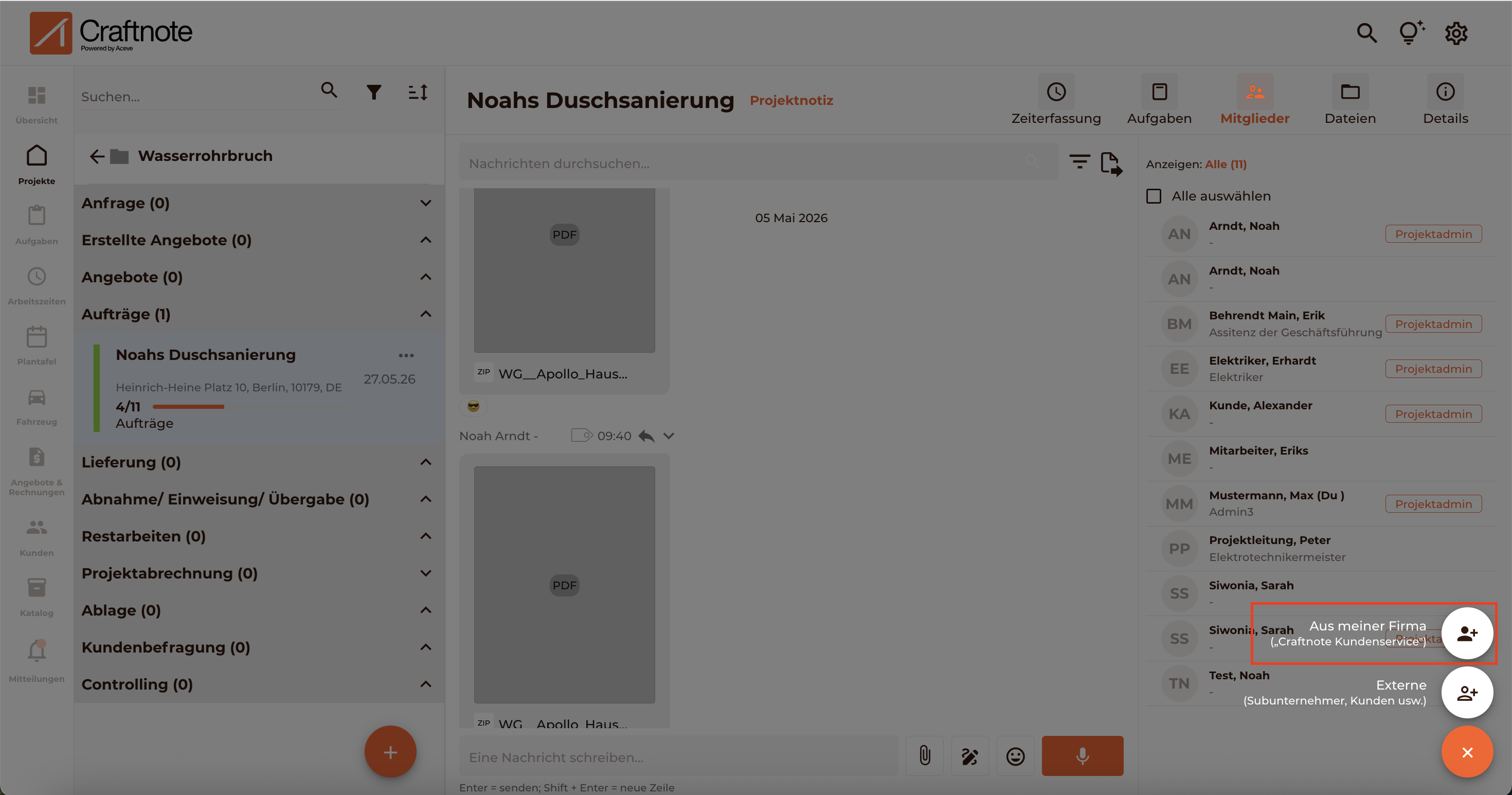Close the orange add-member menu
Viewport: 1512px width, 795px height.
pyautogui.click(x=1467, y=752)
